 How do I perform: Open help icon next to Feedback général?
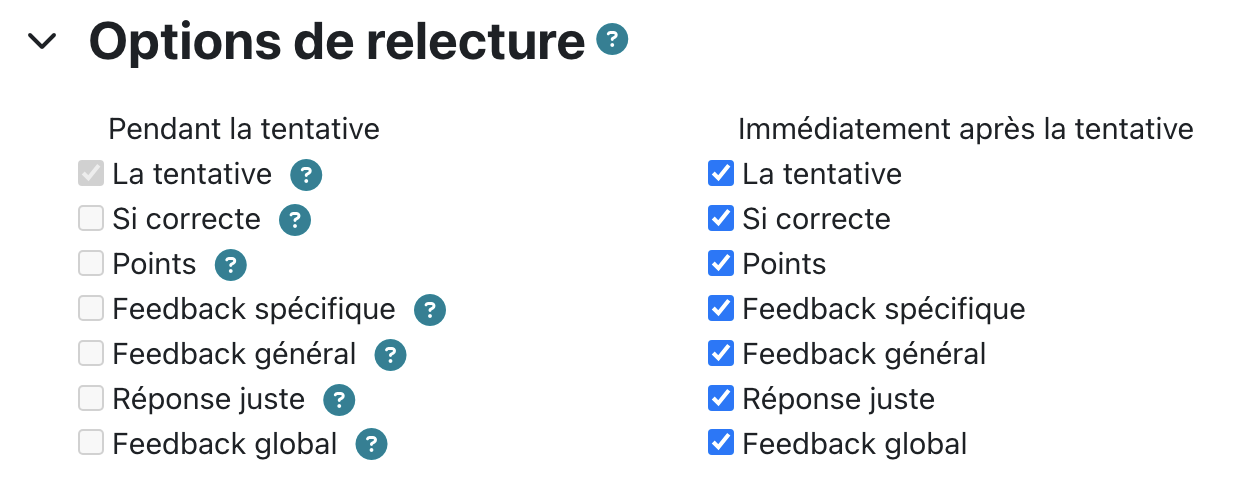391,355
